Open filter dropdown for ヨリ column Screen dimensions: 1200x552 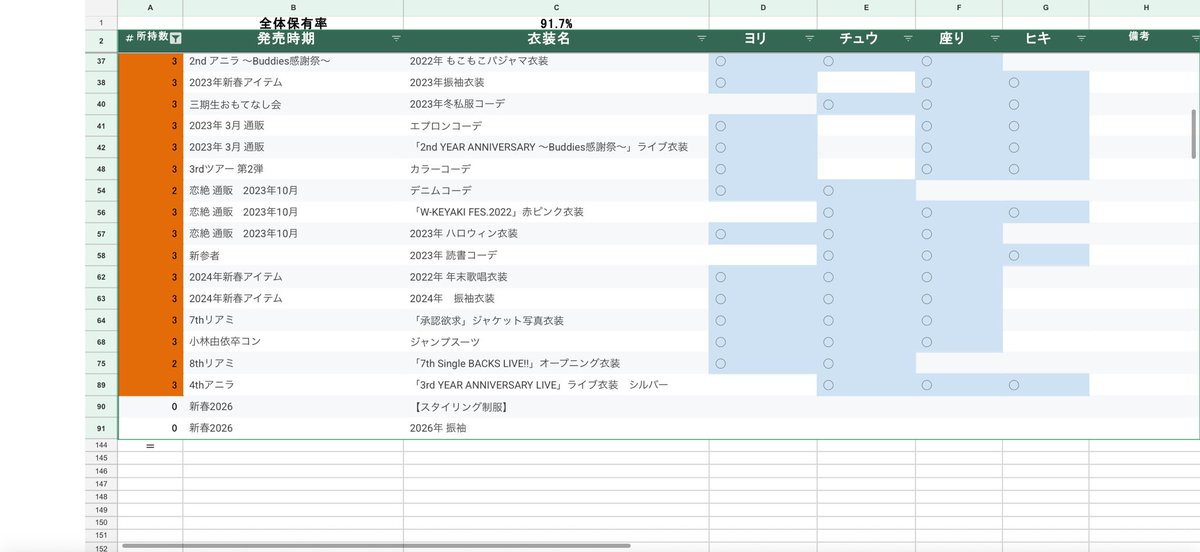tap(808, 38)
